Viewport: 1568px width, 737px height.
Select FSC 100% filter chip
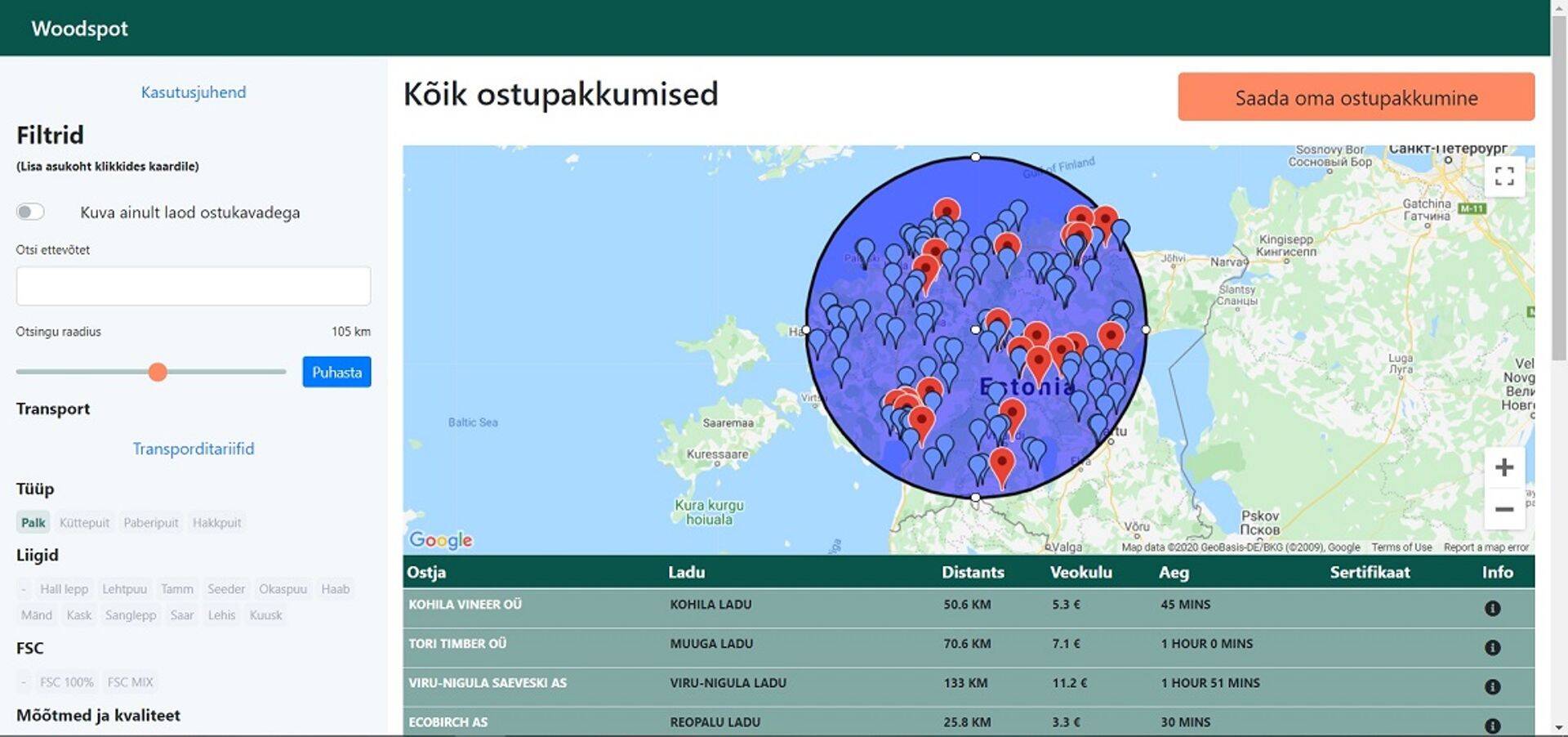coord(67,682)
